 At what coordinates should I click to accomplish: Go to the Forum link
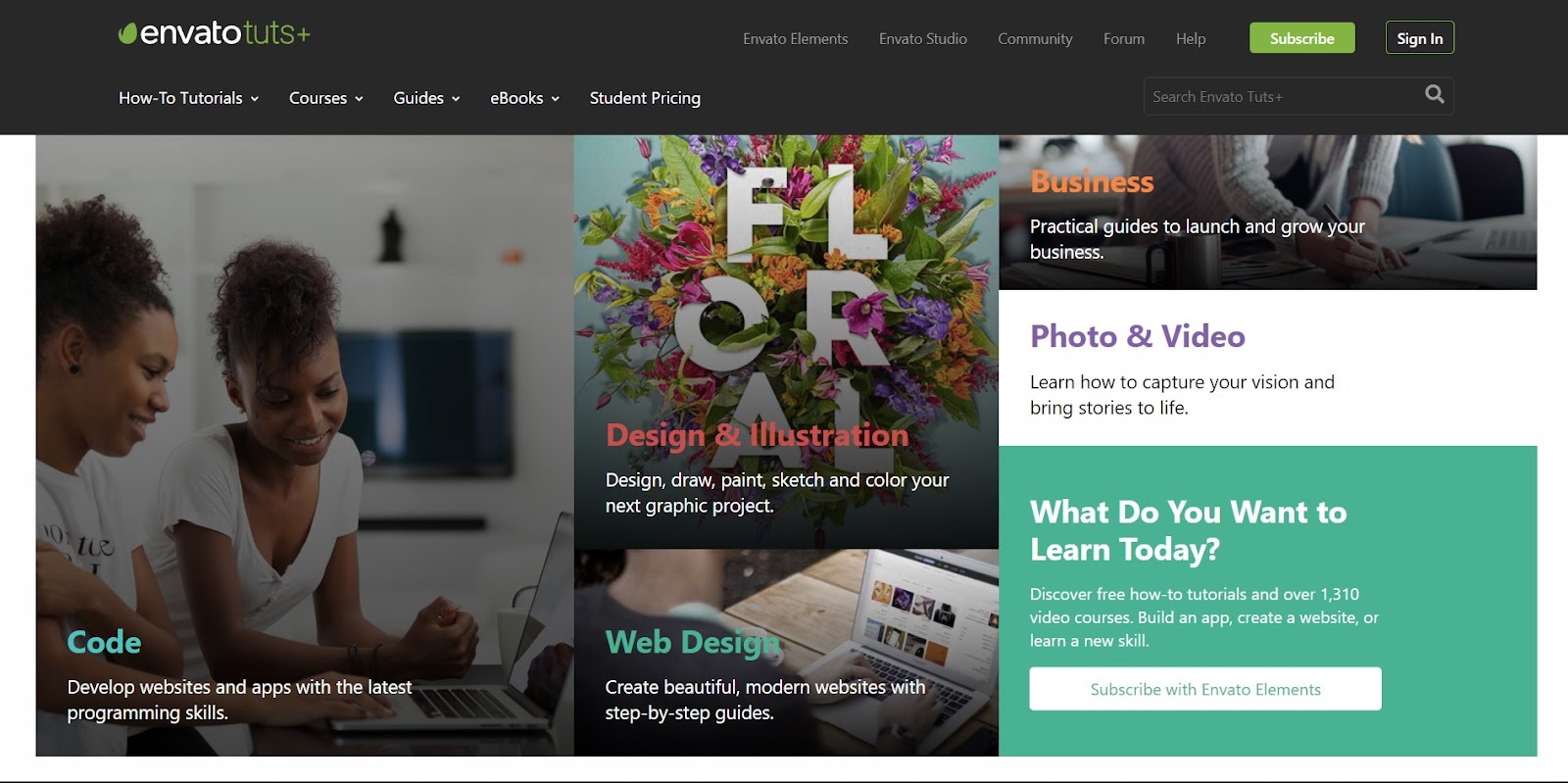(1124, 39)
